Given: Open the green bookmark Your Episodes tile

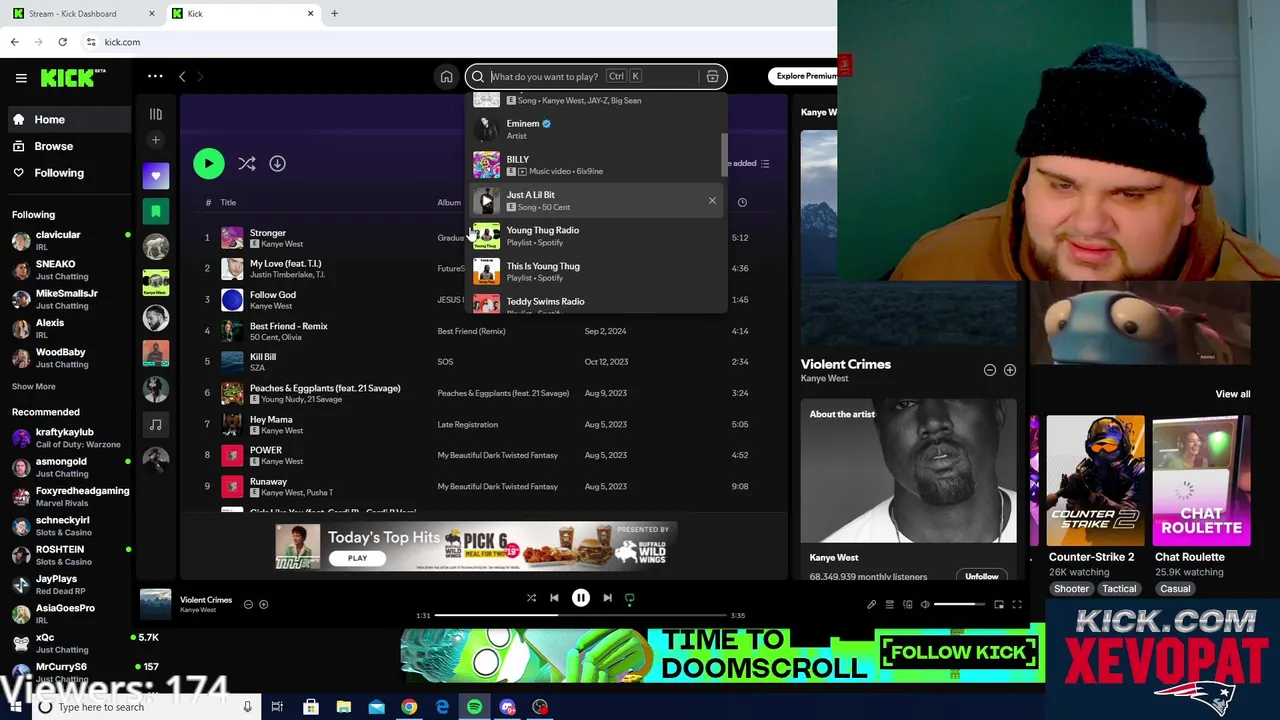Looking at the screenshot, I should pyautogui.click(x=155, y=211).
